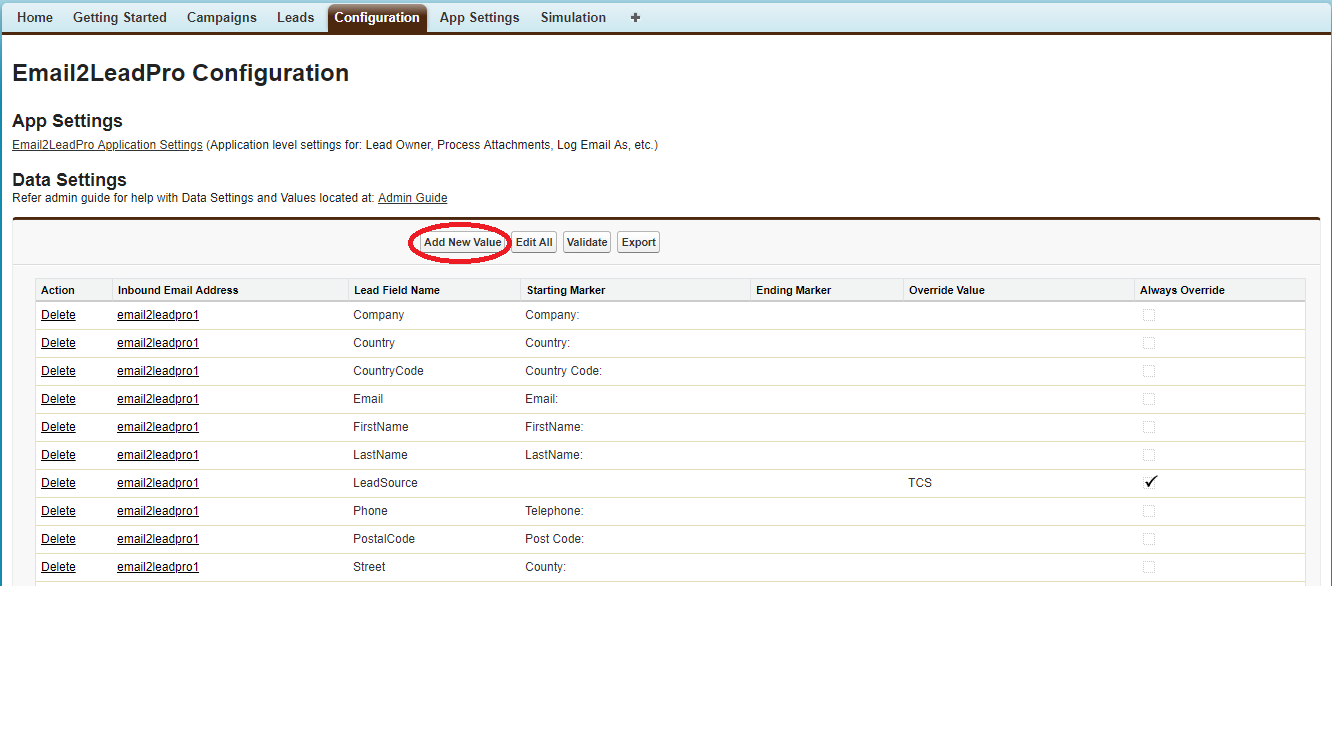1332x754 pixels.
Task: Click the Add New Value button
Action: (x=462, y=243)
